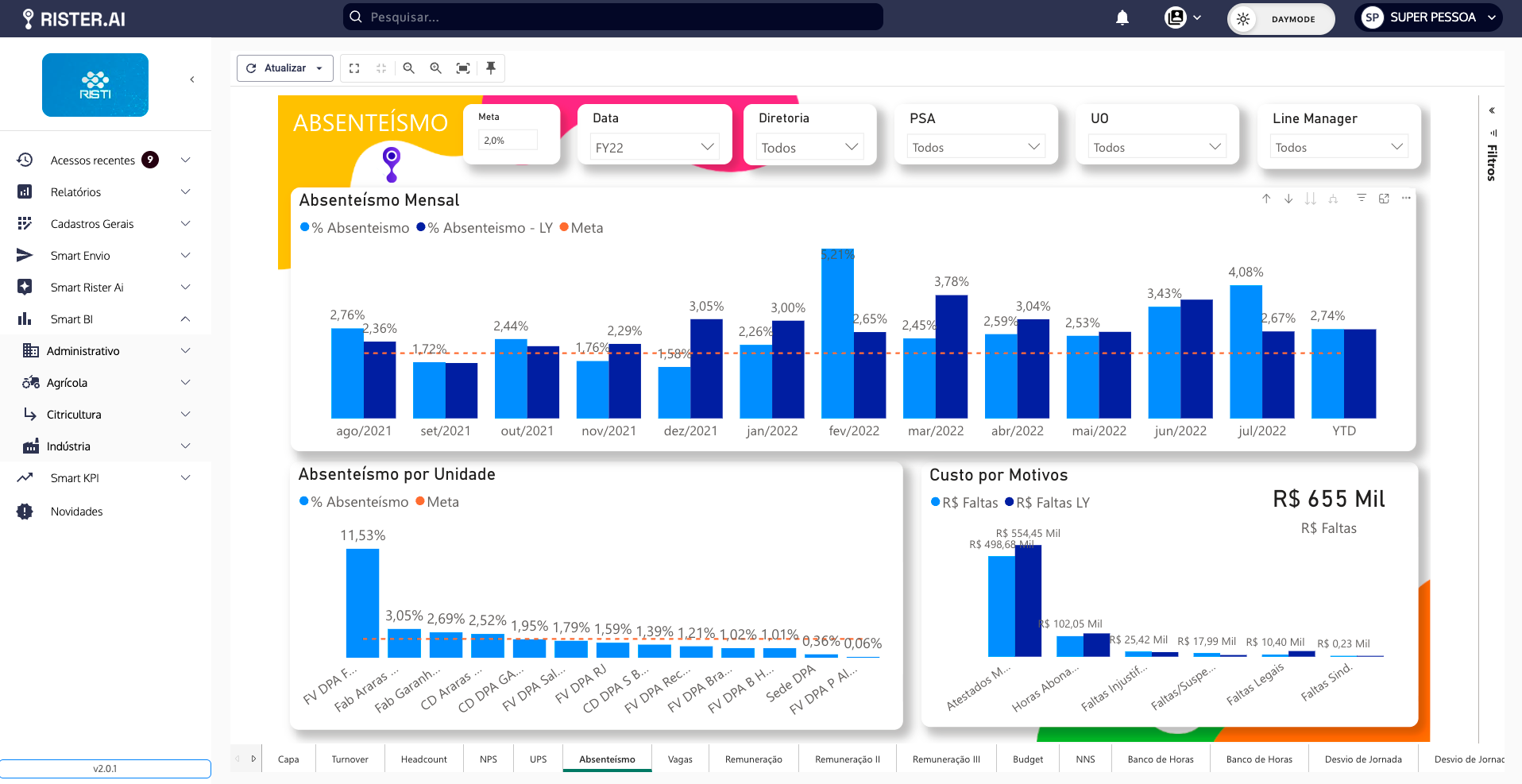Screen dimensions: 1522x784
Task: Click the fit-to-page icon in toolbar
Action: (x=463, y=68)
